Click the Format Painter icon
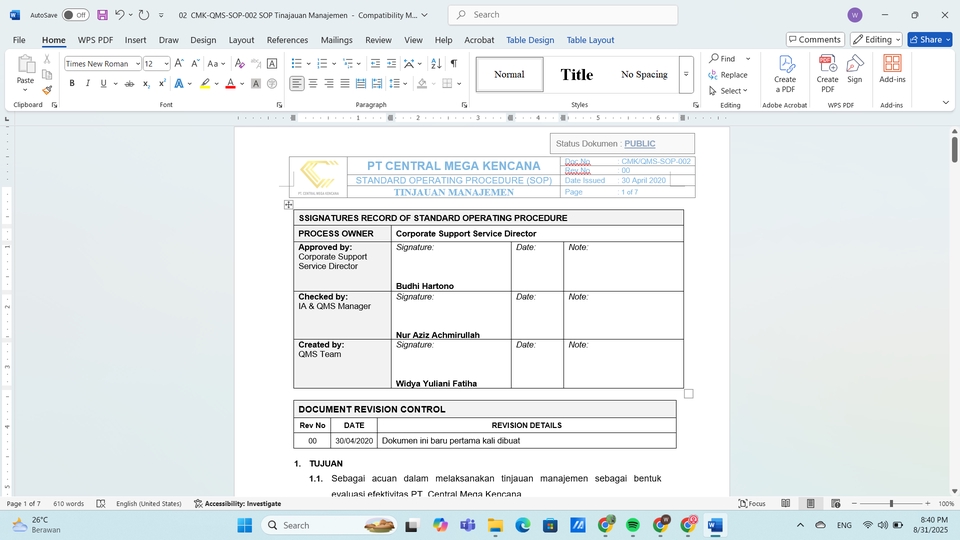Image resolution: width=960 pixels, height=540 pixels. [47, 90]
